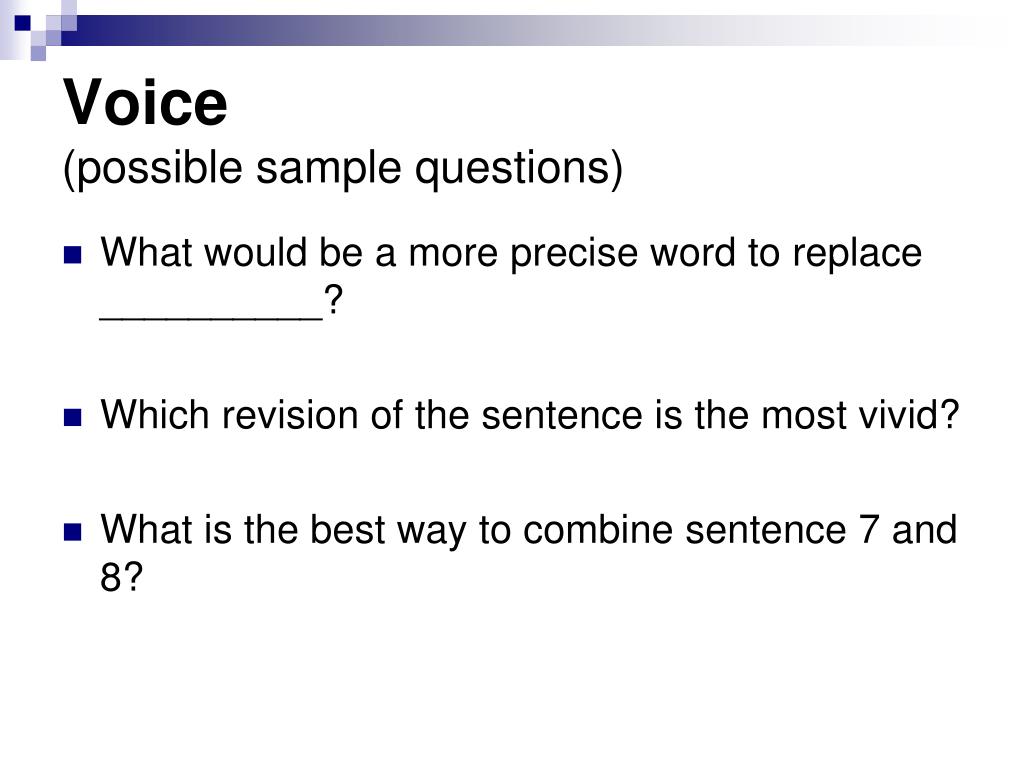Viewport: 1024px width, 768px height.
Task: Click the '(possible sample questions)' subtitle
Action: pyautogui.click(x=343, y=169)
